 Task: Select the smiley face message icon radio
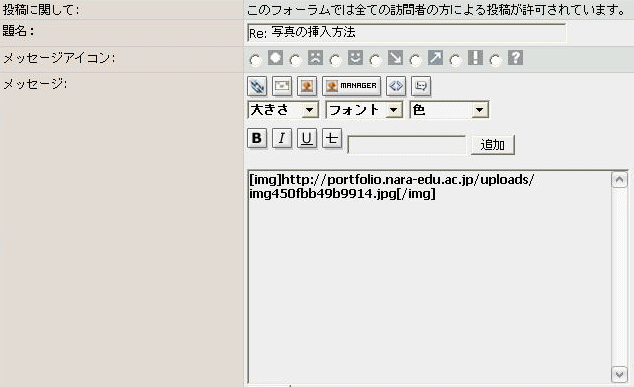(x=336, y=61)
